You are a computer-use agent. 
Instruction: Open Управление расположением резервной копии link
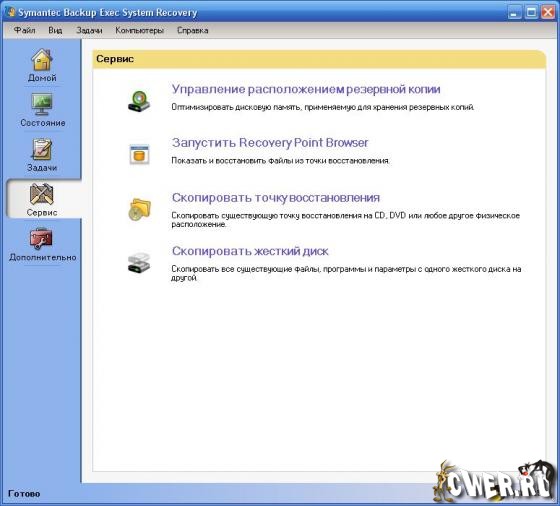tap(306, 89)
